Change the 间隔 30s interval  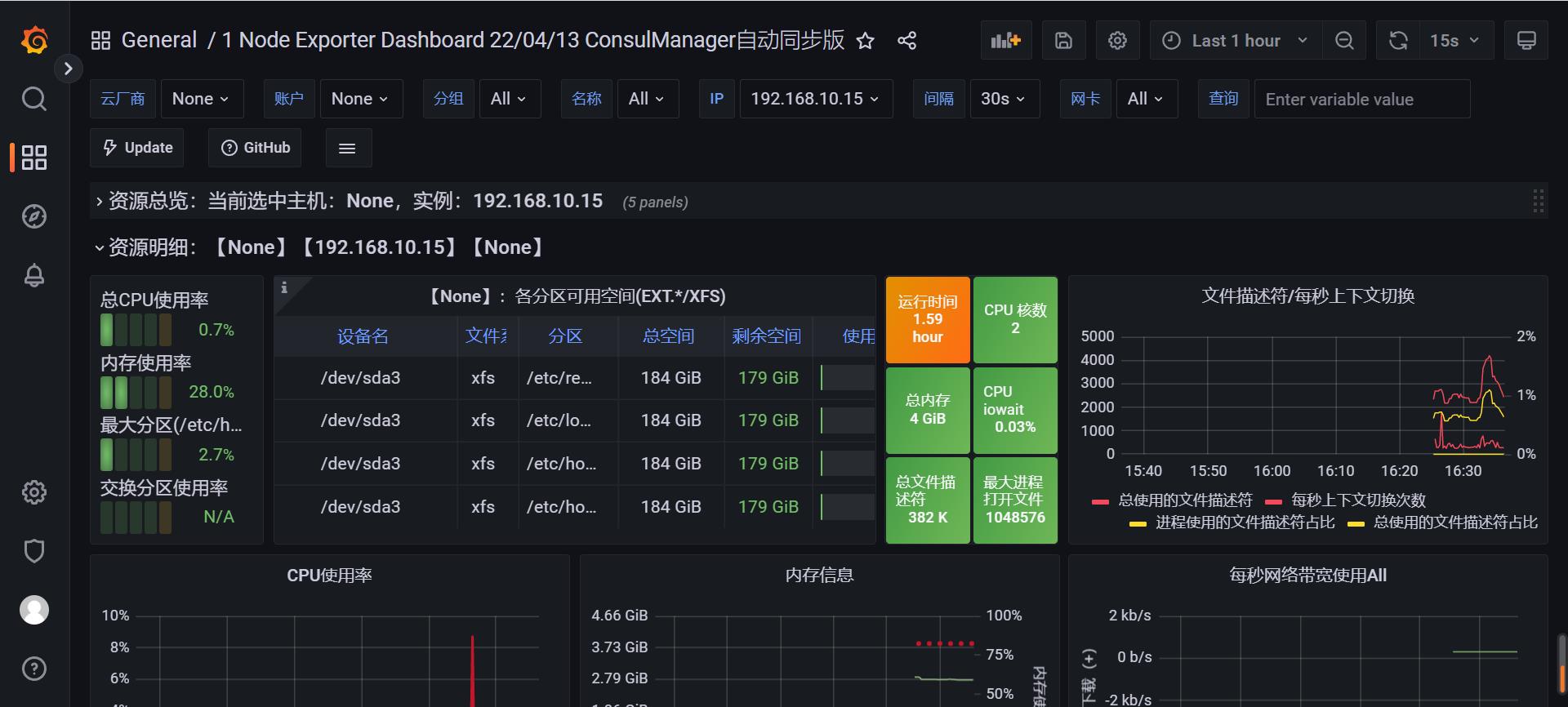(x=1004, y=99)
